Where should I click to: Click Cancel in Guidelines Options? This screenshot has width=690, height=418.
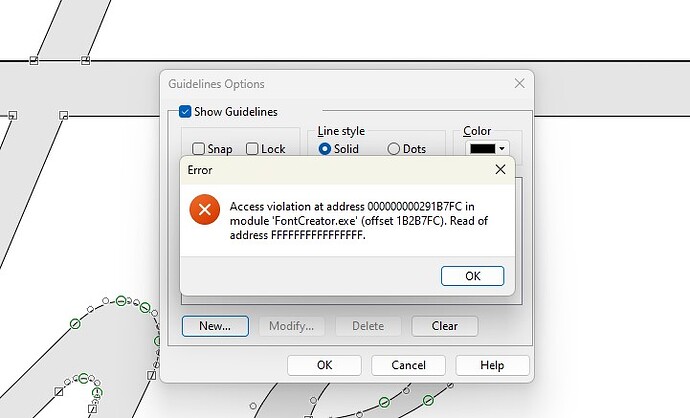408,365
